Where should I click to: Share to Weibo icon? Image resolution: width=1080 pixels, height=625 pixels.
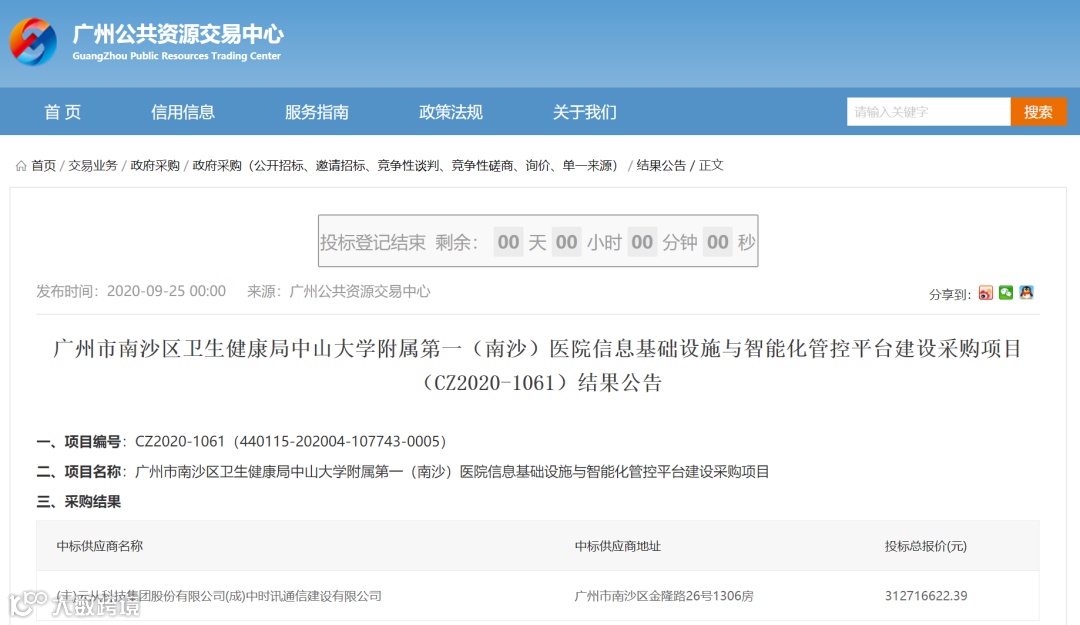coord(986,293)
